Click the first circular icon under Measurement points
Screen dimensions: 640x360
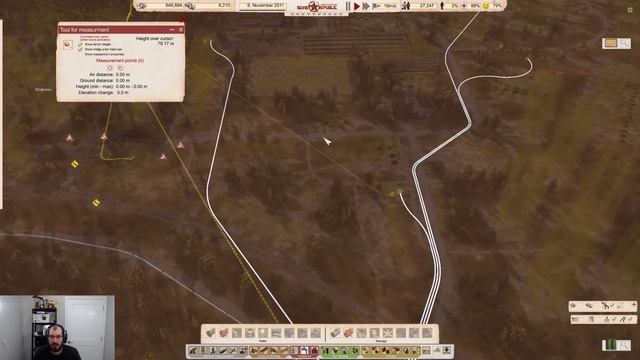coord(110,68)
